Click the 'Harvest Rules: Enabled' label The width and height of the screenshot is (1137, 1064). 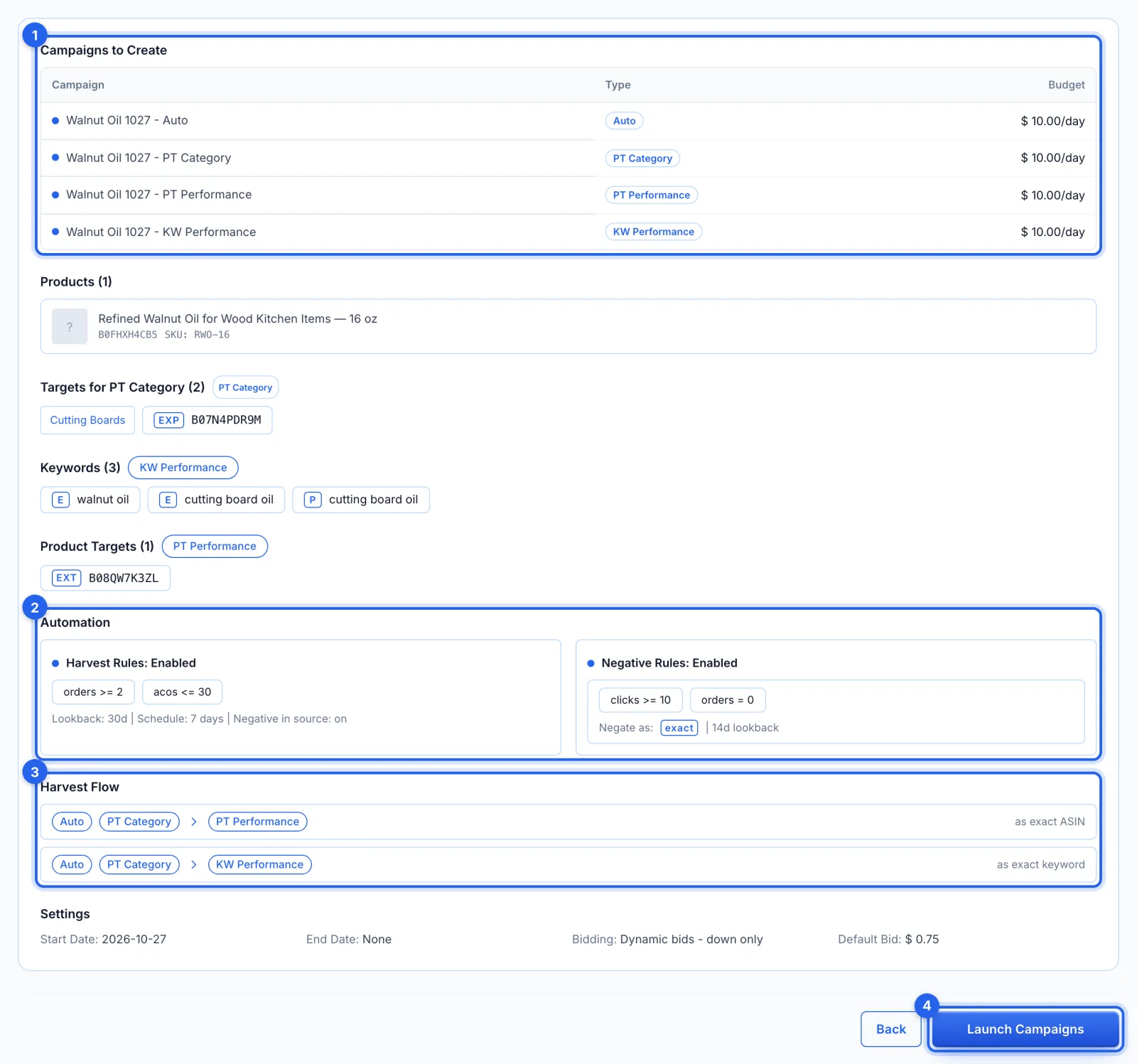click(x=131, y=663)
